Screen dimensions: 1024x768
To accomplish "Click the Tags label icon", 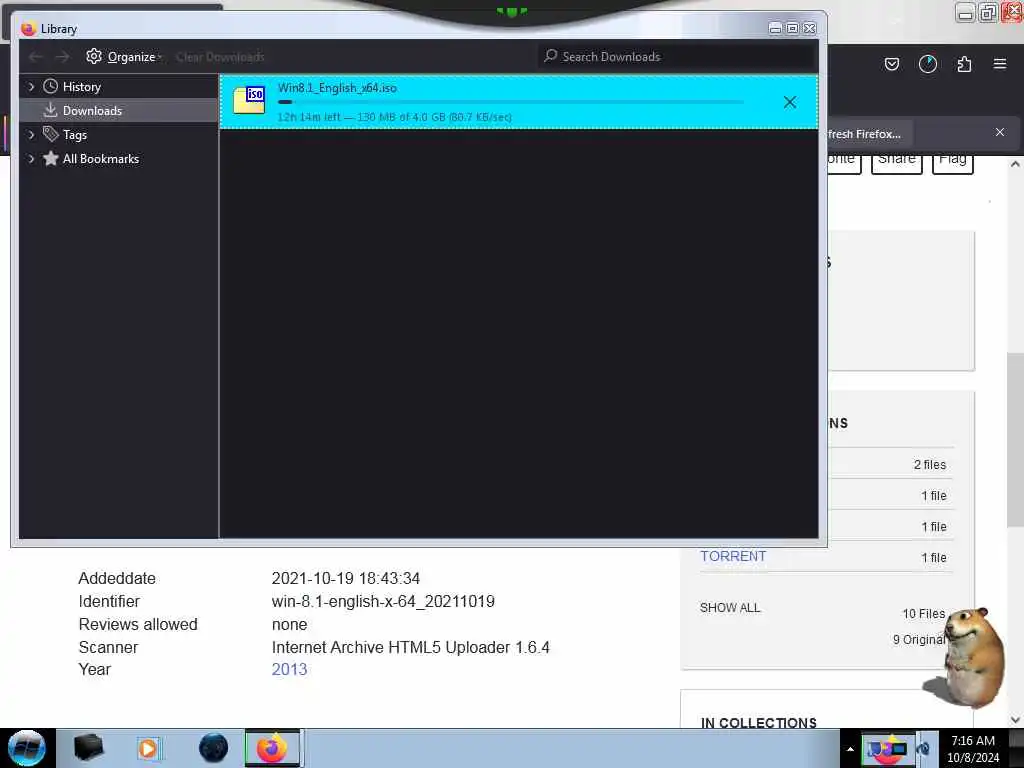I will [x=50, y=134].
